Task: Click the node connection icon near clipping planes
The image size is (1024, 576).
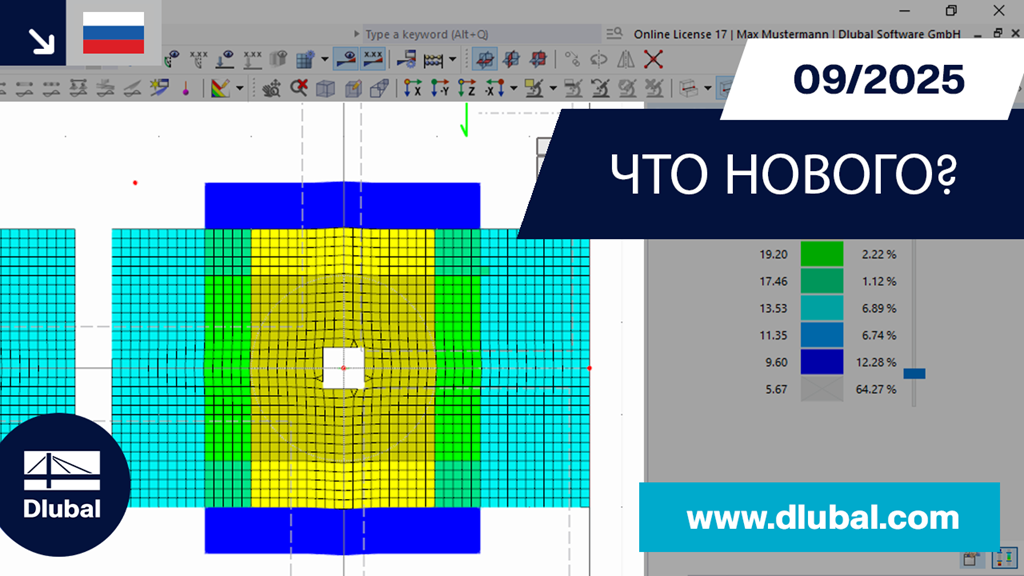Action: point(572,59)
